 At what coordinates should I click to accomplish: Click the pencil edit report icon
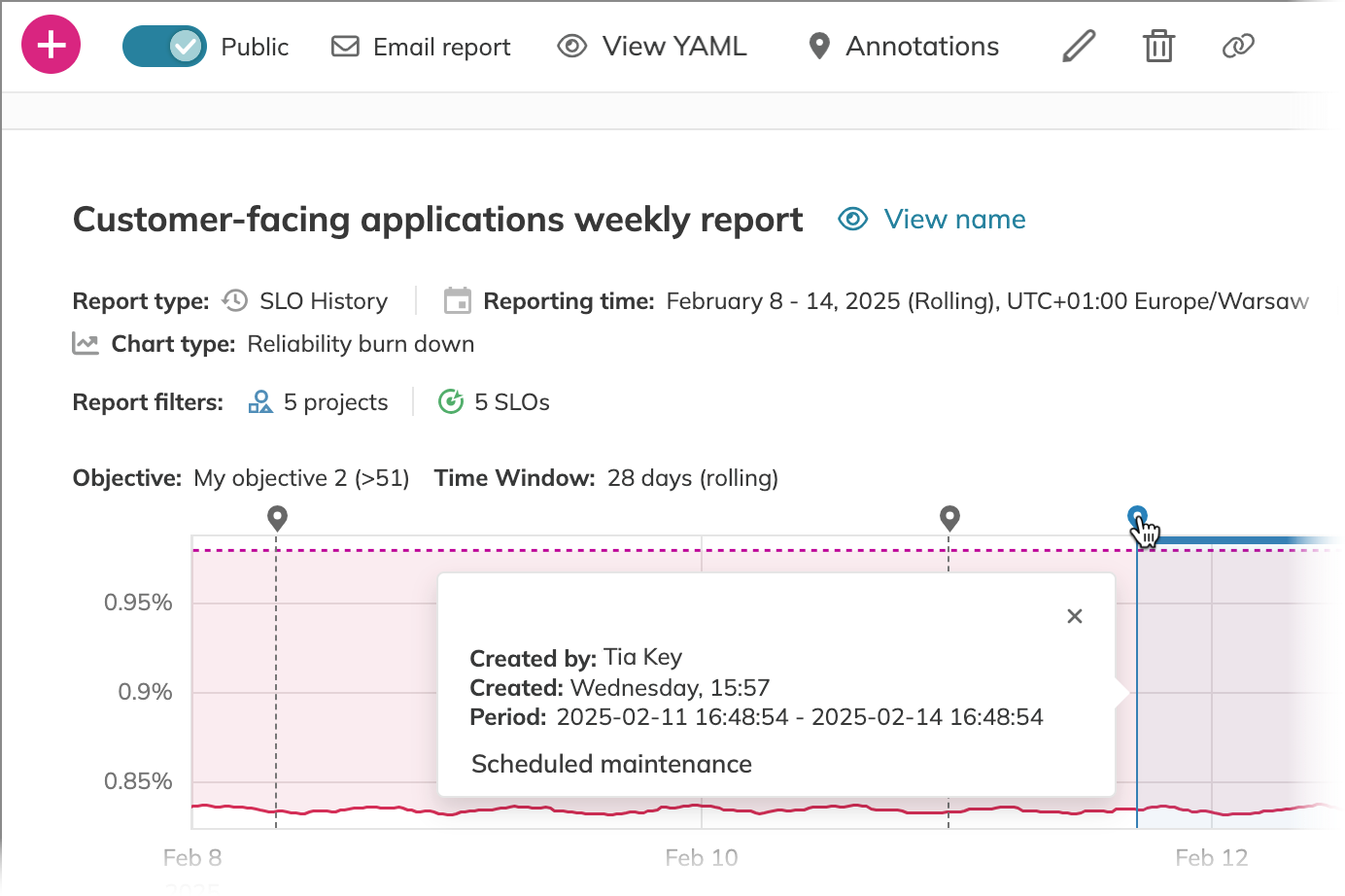[1079, 46]
